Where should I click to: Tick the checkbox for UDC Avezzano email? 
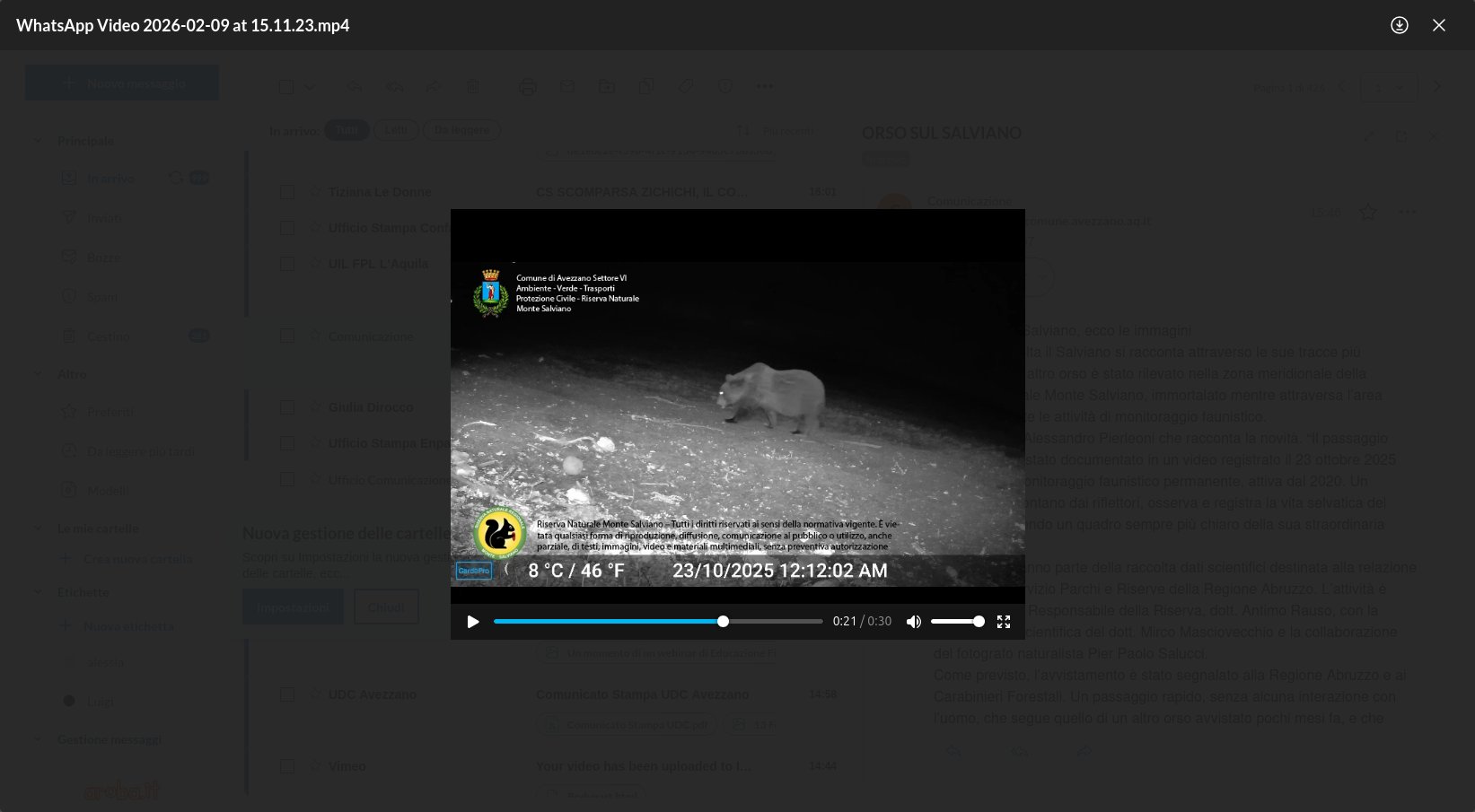coord(287,694)
